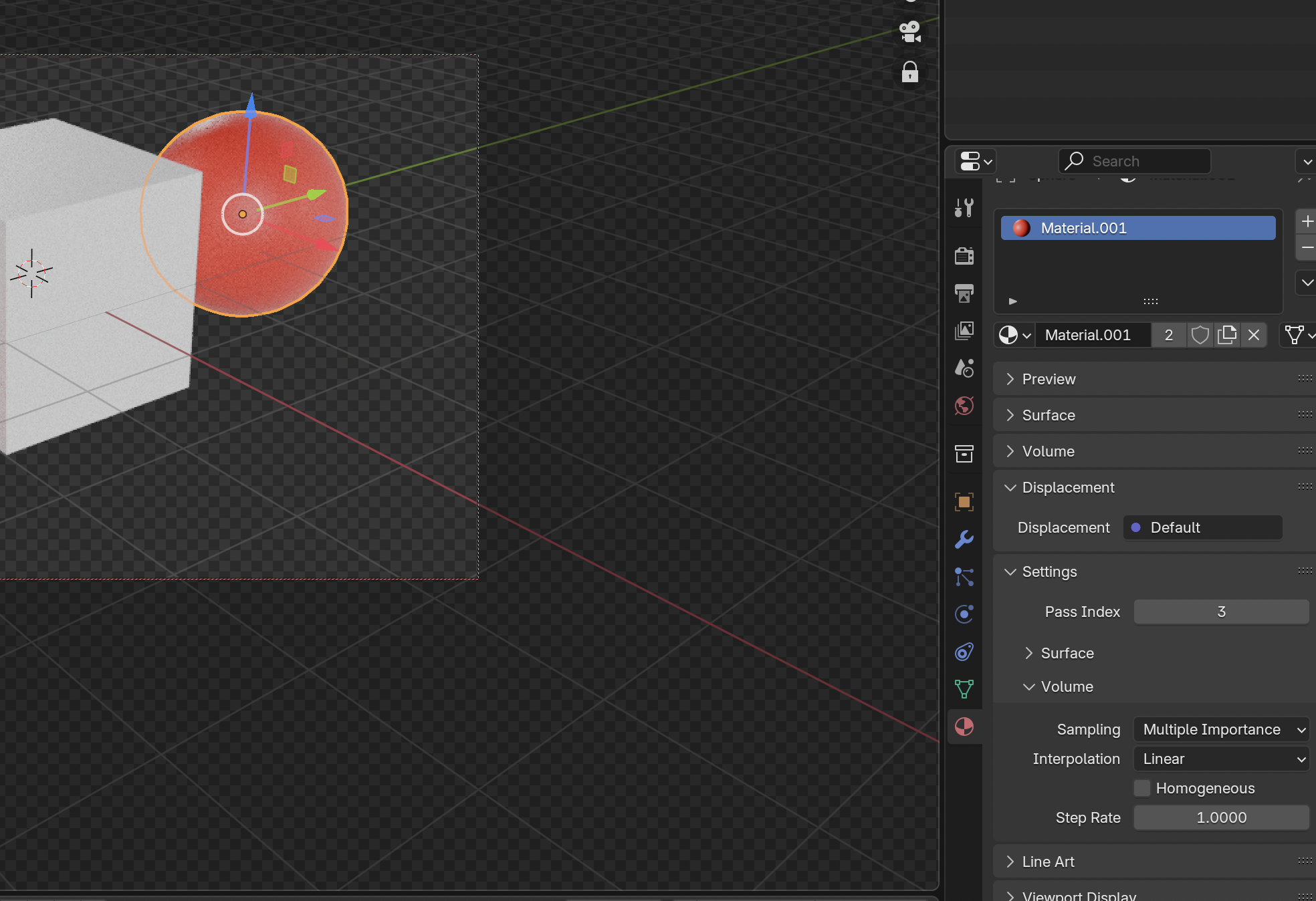Open the Physics properties tab

964,614
